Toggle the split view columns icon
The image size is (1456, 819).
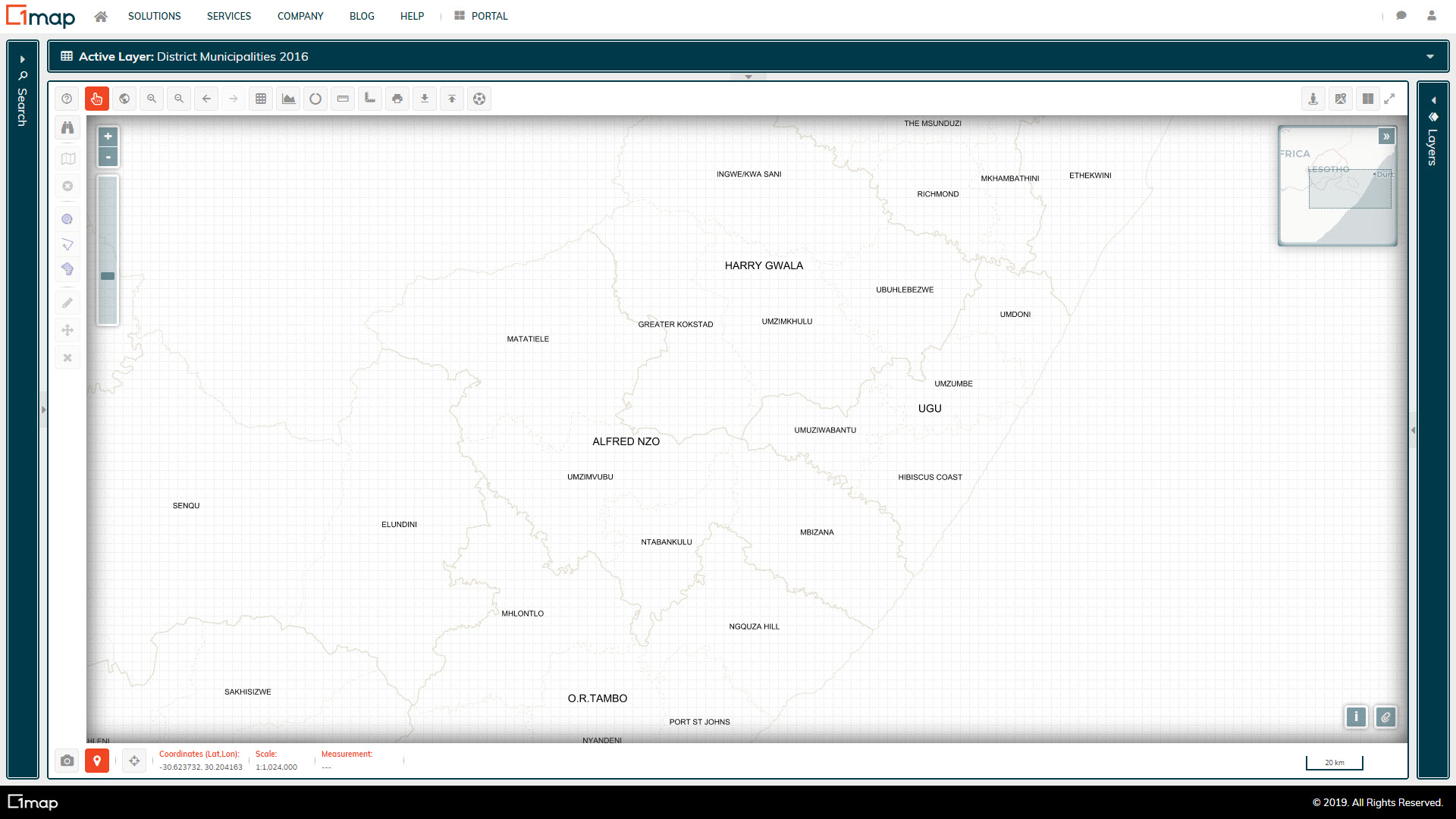(x=1368, y=99)
